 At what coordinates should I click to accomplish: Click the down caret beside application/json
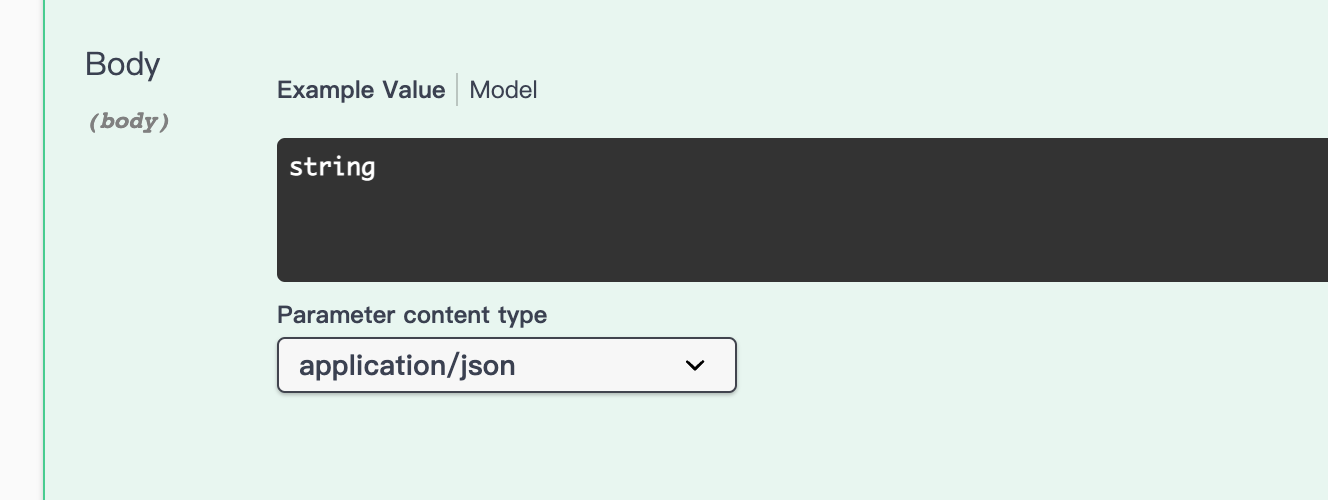click(x=695, y=366)
